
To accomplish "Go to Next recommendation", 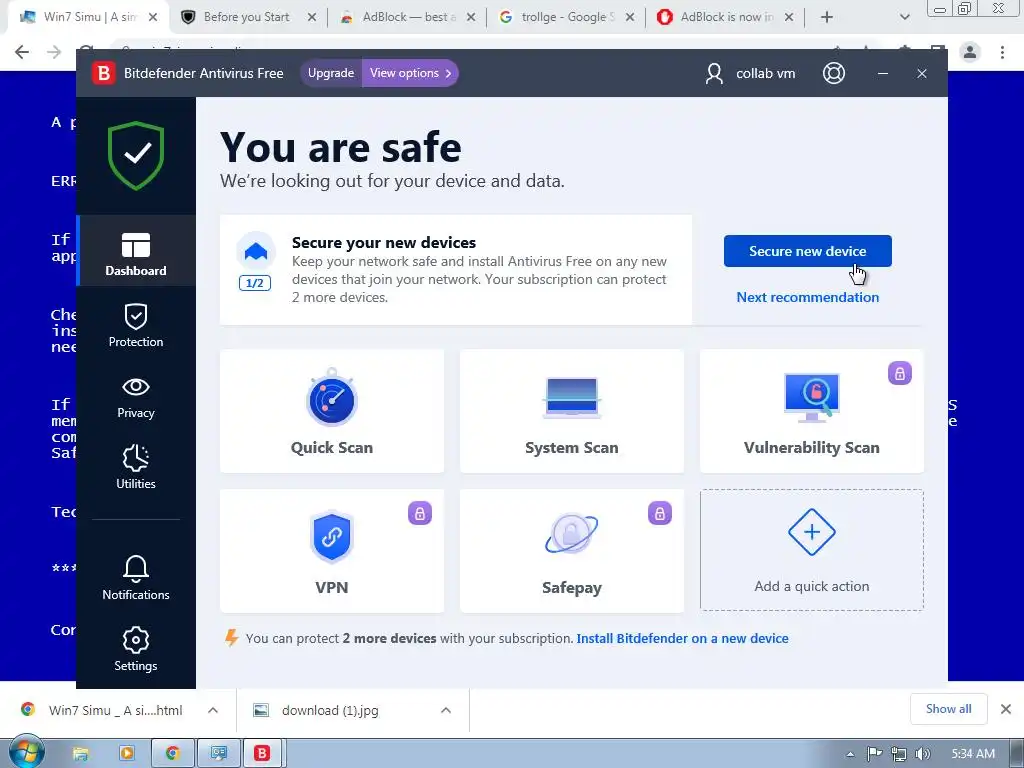I will coord(807,297).
